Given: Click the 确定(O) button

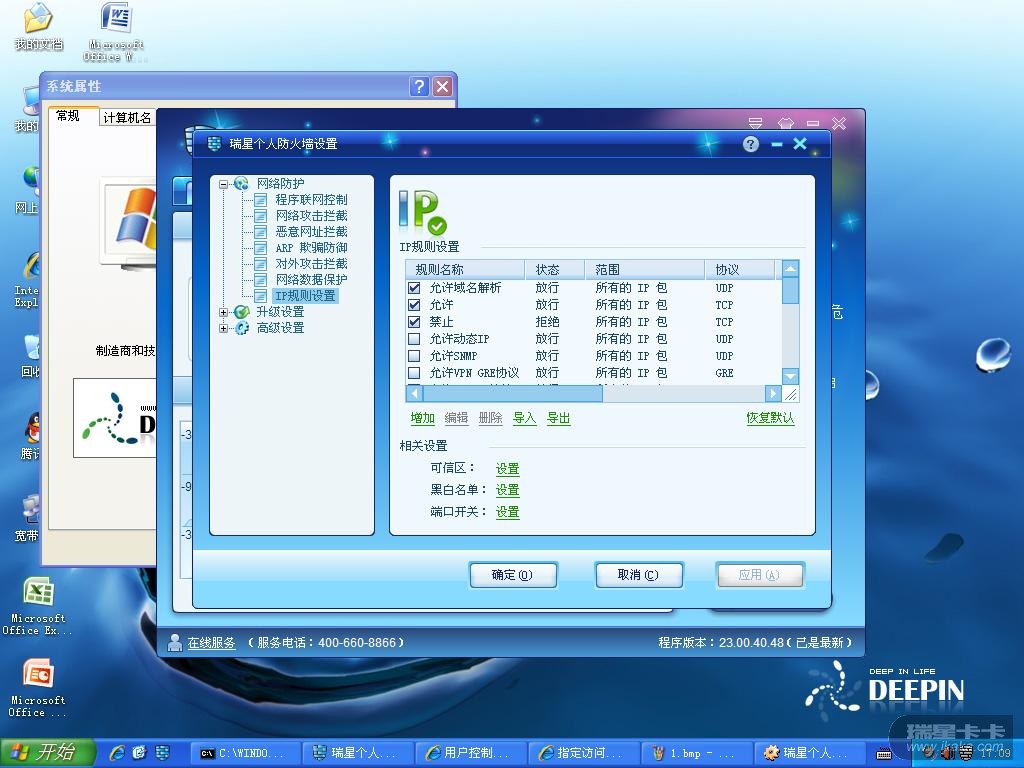Looking at the screenshot, I should (x=513, y=575).
